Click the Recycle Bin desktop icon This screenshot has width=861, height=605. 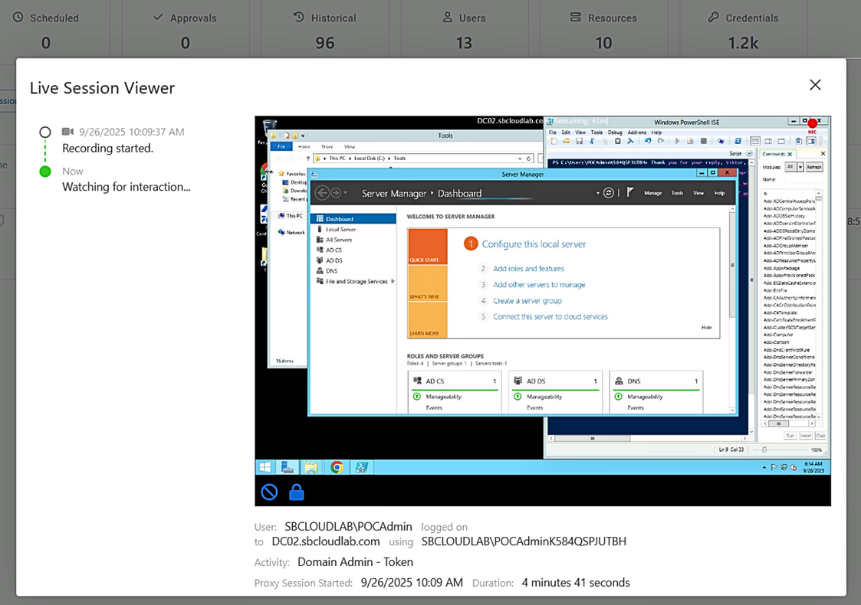pyautogui.click(x=270, y=126)
